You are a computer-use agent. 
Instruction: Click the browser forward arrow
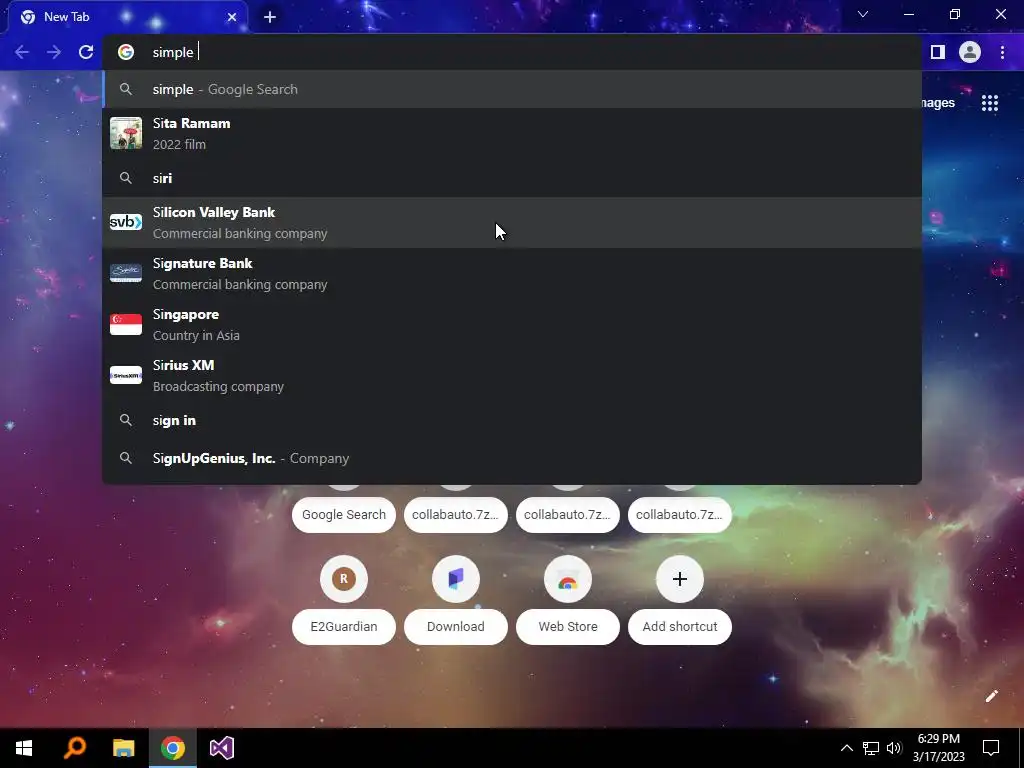click(x=54, y=52)
